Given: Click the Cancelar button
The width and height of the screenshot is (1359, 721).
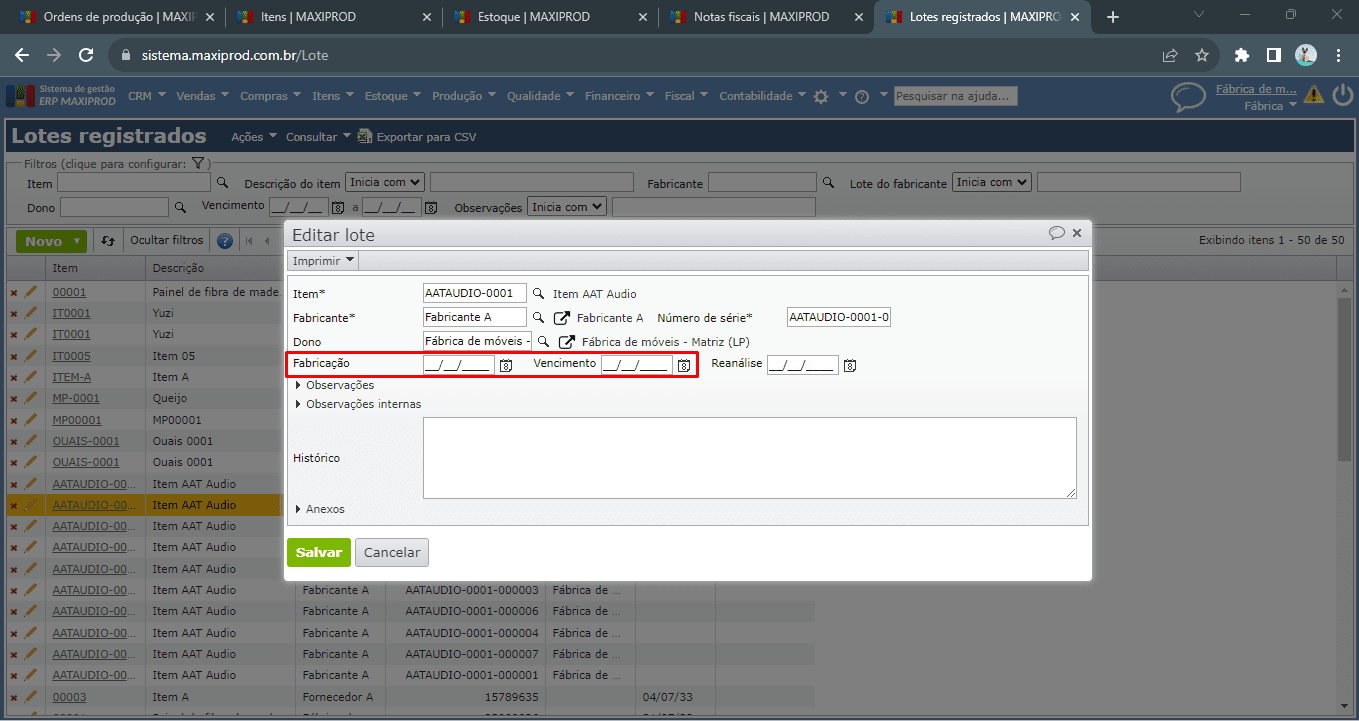Looking at the screenshot, I should (x=392, y=552).
